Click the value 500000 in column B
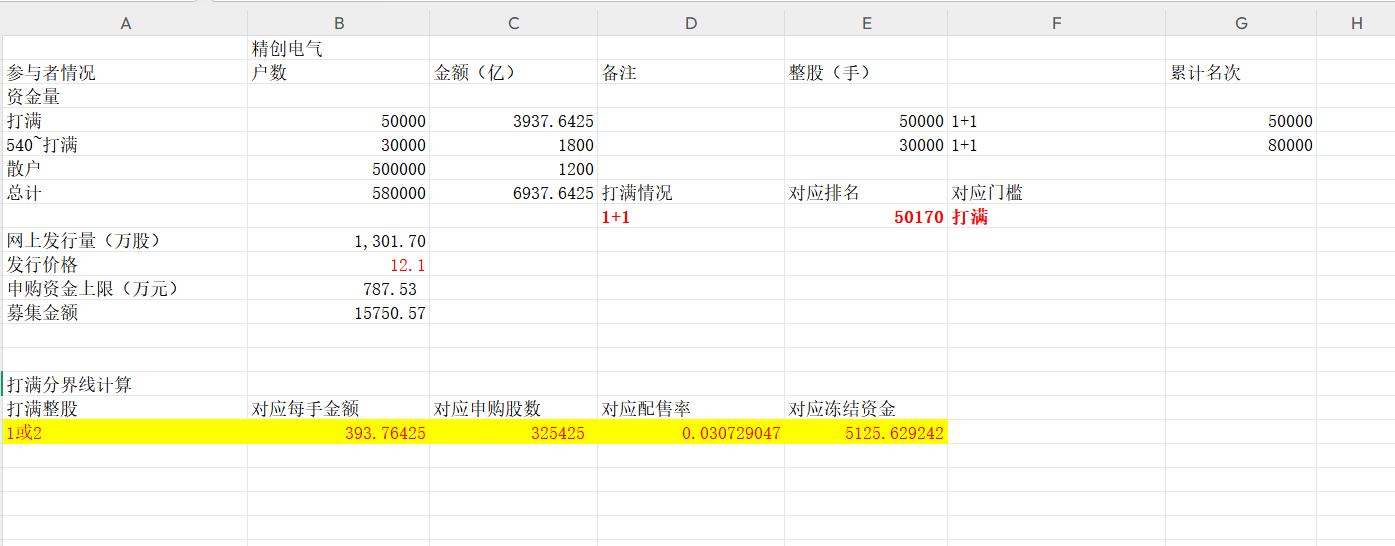 [338, 168]
